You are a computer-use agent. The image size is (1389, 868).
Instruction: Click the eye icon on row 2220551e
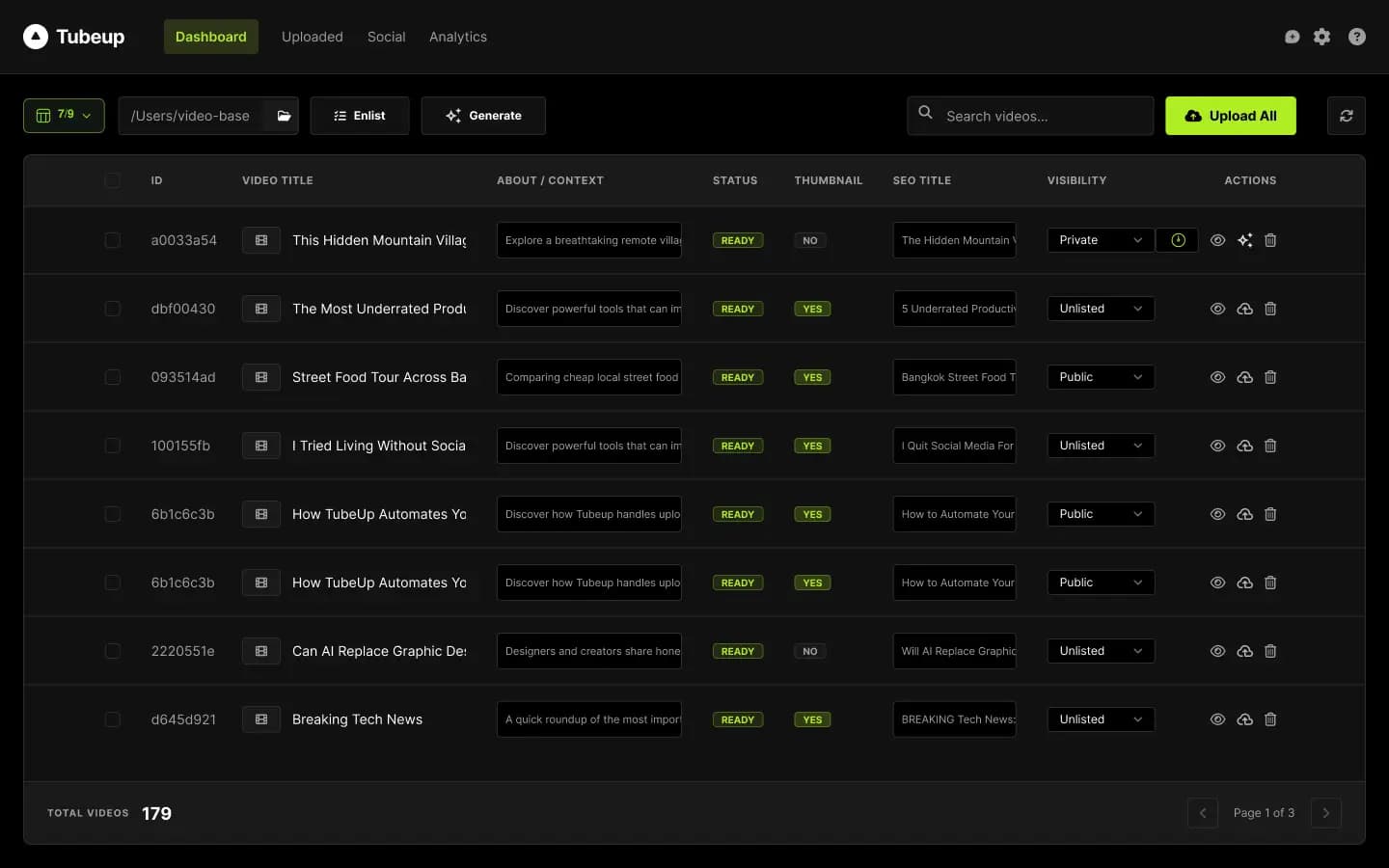pos(1218,651)
